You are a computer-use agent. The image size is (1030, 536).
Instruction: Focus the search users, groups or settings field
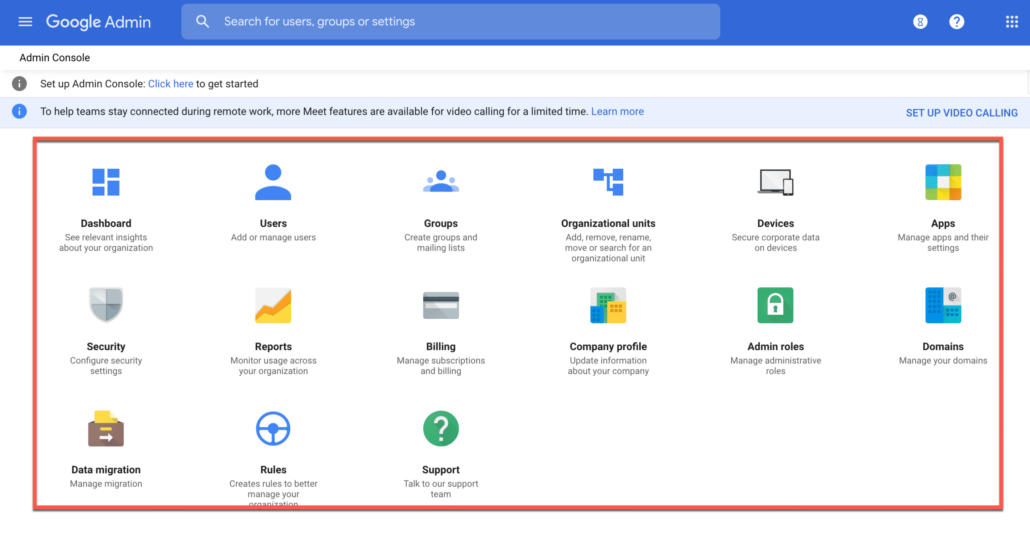point(451,22)
